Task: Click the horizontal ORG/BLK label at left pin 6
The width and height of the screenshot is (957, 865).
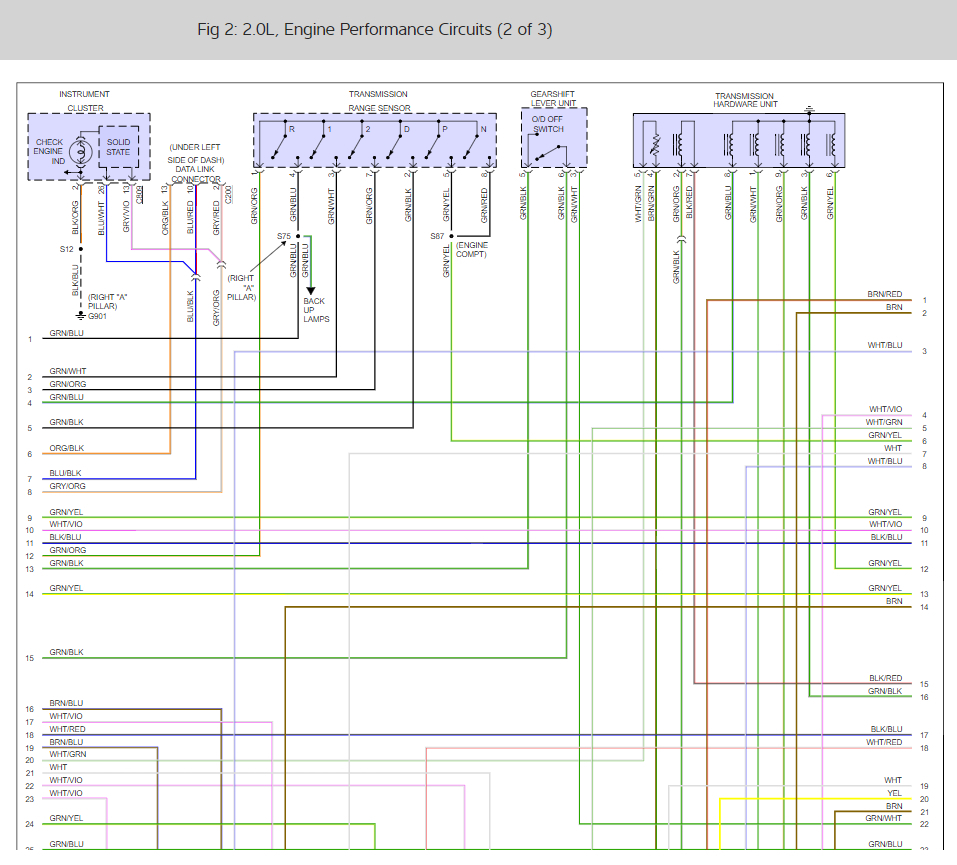Action: point(67,448)
